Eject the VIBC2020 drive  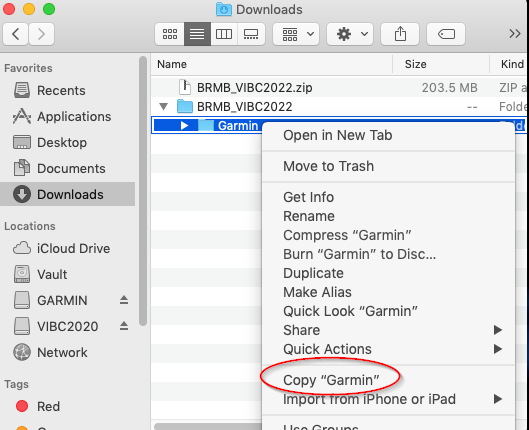(124, 326)
